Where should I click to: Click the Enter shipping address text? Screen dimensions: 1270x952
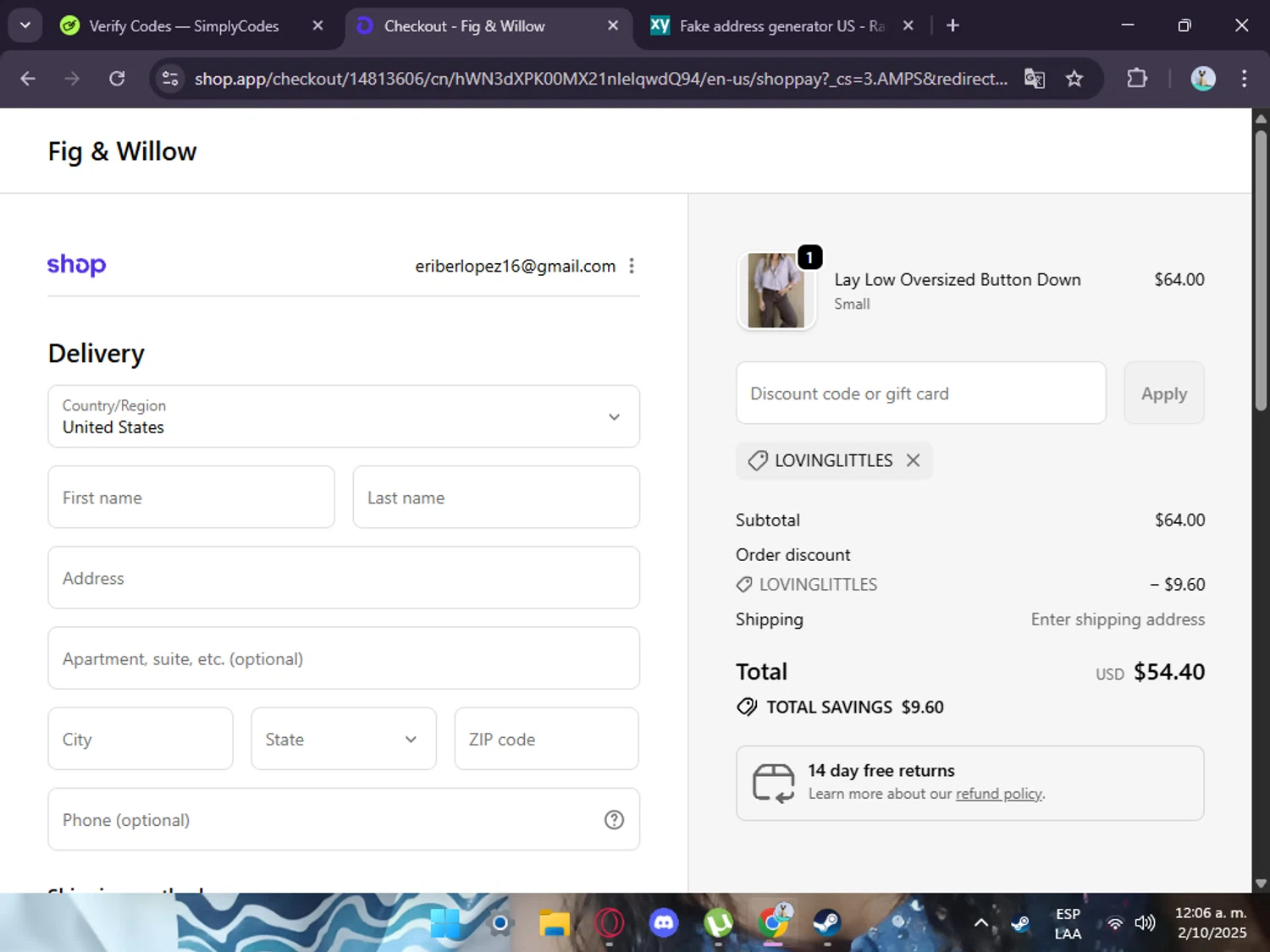click(x=1118, y=619)
